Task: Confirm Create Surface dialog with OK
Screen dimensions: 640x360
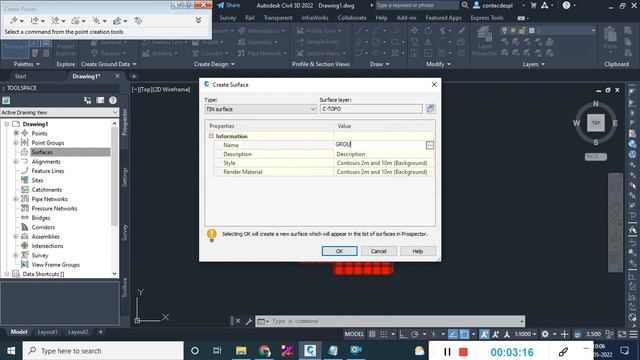Action: [x=339, y=251]
